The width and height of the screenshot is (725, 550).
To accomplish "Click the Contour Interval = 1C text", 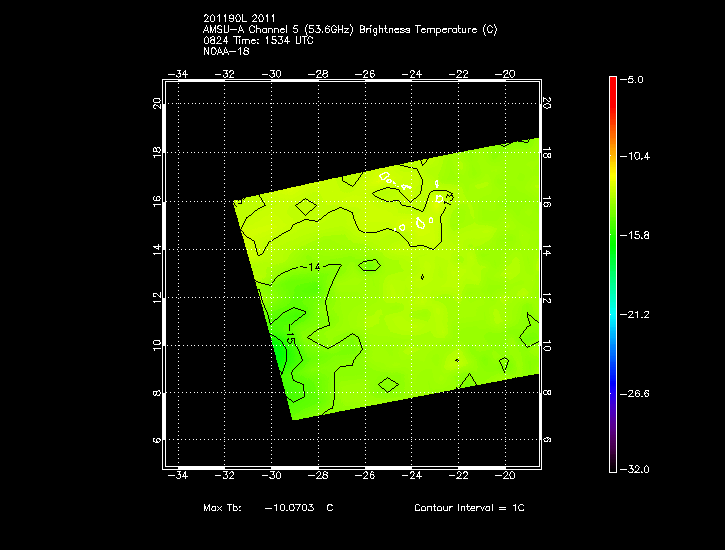I will pos(469,508).
